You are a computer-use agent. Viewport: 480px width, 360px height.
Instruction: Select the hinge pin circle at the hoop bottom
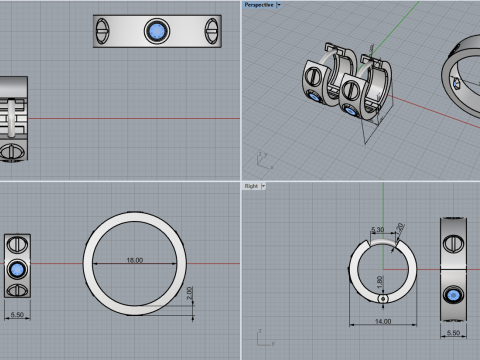(383, 299)
